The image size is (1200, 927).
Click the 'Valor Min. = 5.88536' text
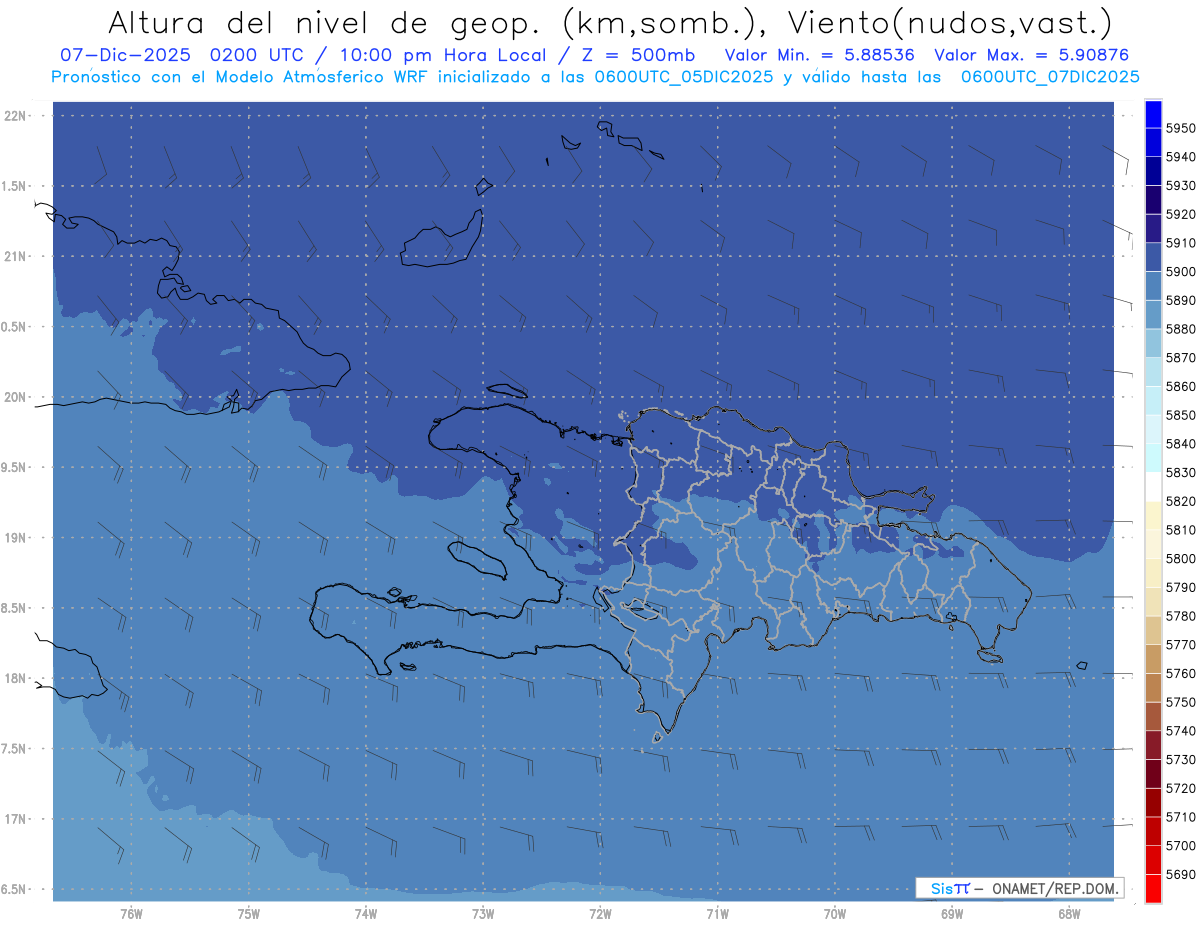coord(820,55)
